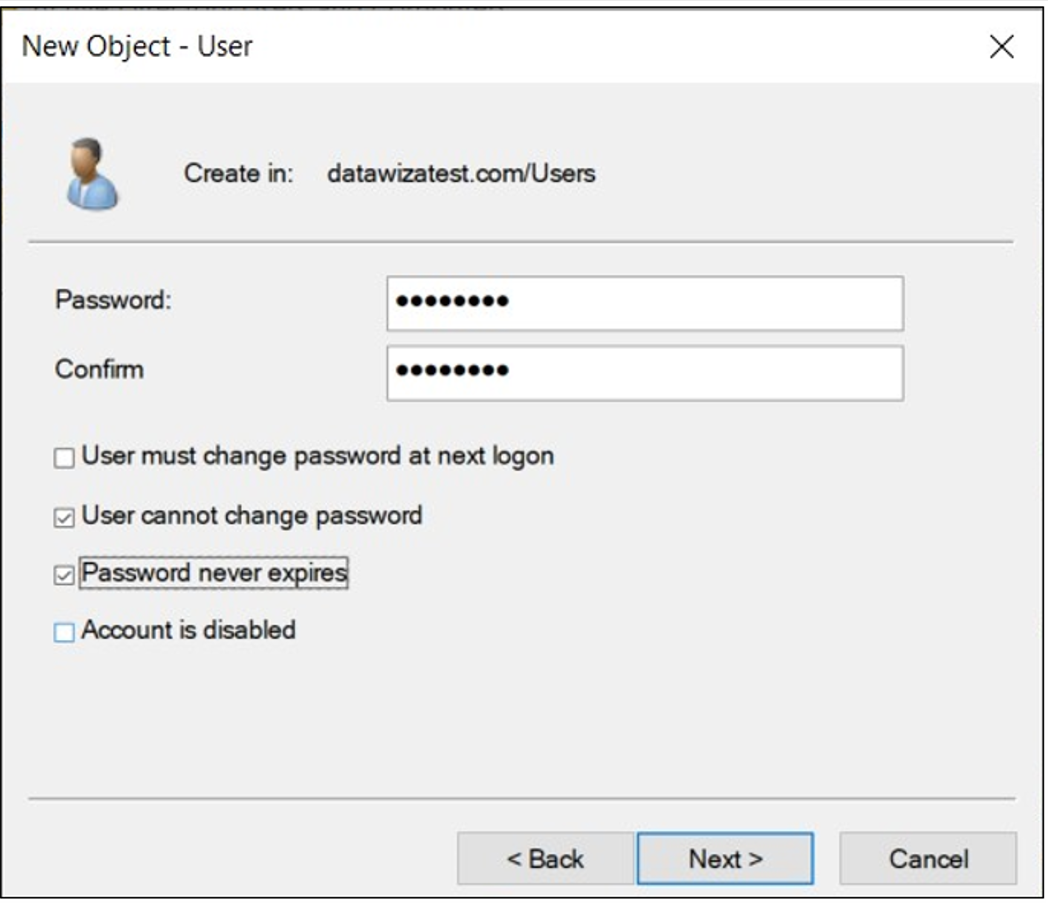Close the New Object - User dialog

[1001, 47]
